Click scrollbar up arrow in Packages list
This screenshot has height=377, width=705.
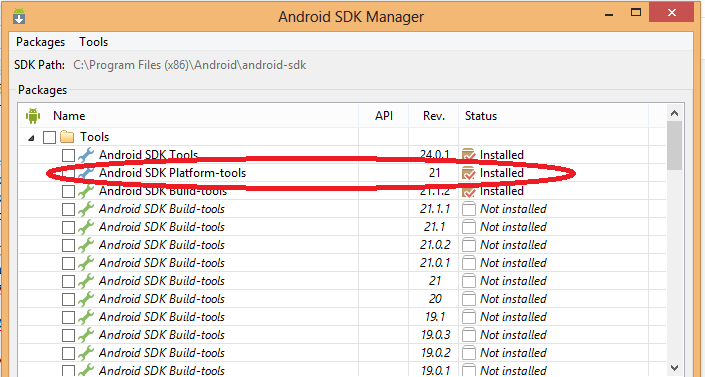pos(674,113)
